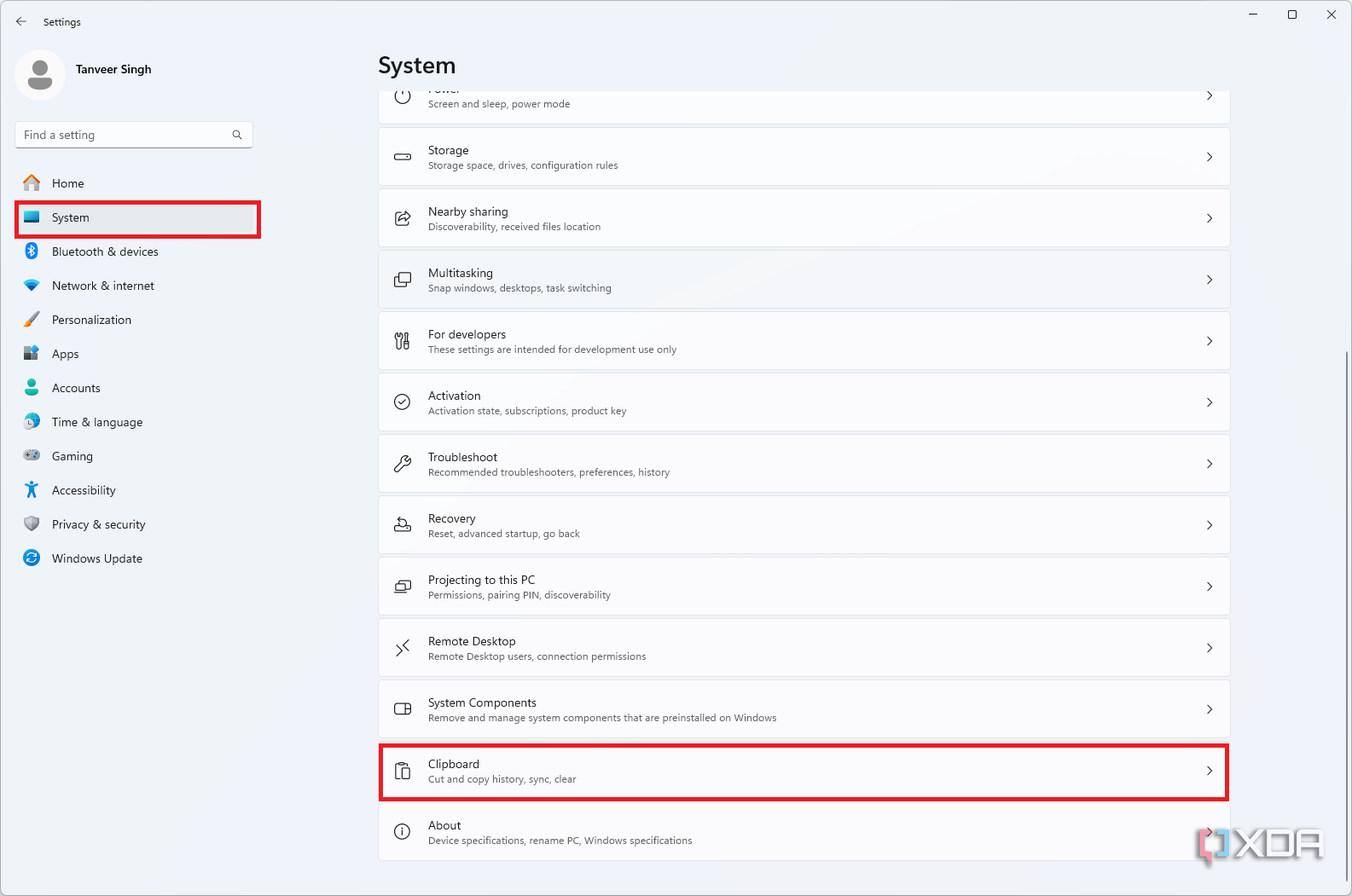
Task: Click the Remote Desktop icon
Action: point(403,648)
